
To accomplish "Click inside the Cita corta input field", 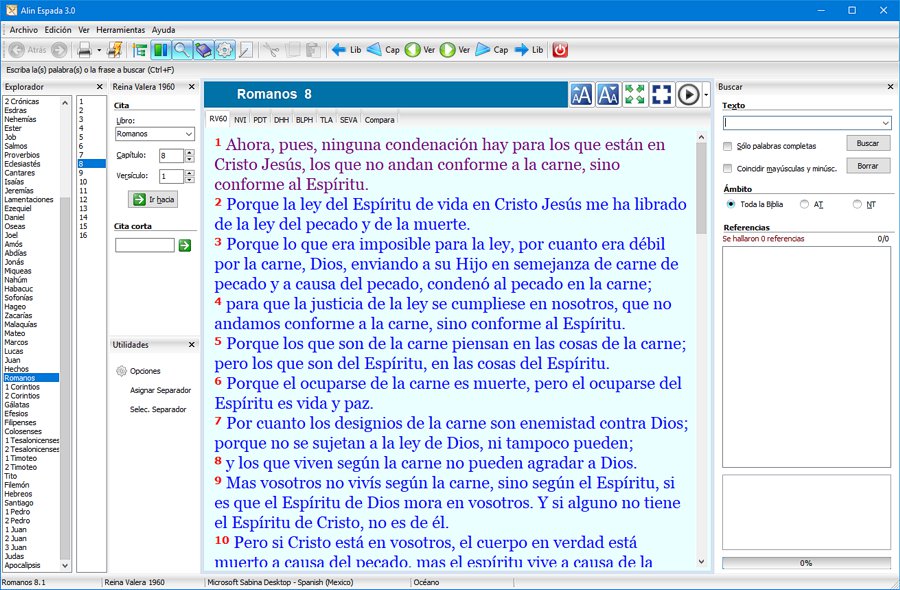I will [x=145, y=245].
